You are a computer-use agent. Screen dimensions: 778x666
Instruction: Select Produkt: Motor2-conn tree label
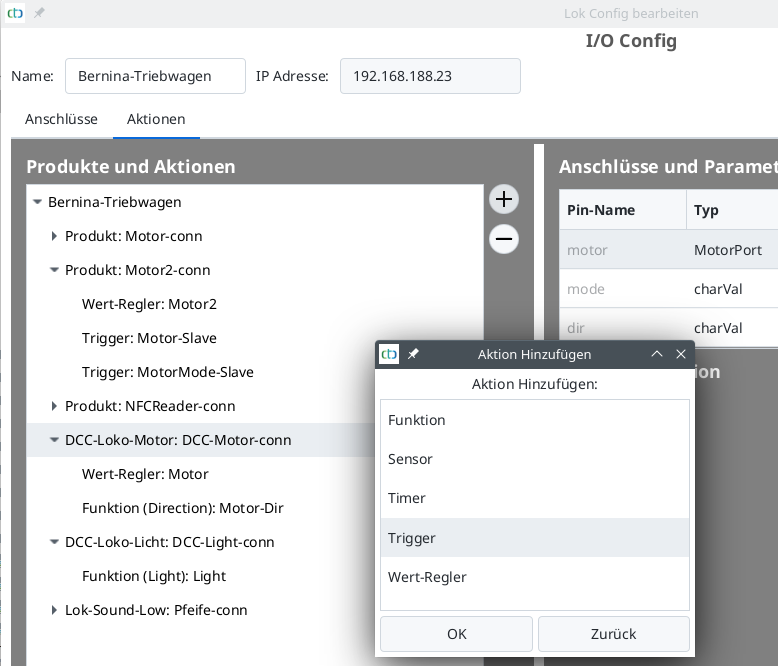click(137, 270)
